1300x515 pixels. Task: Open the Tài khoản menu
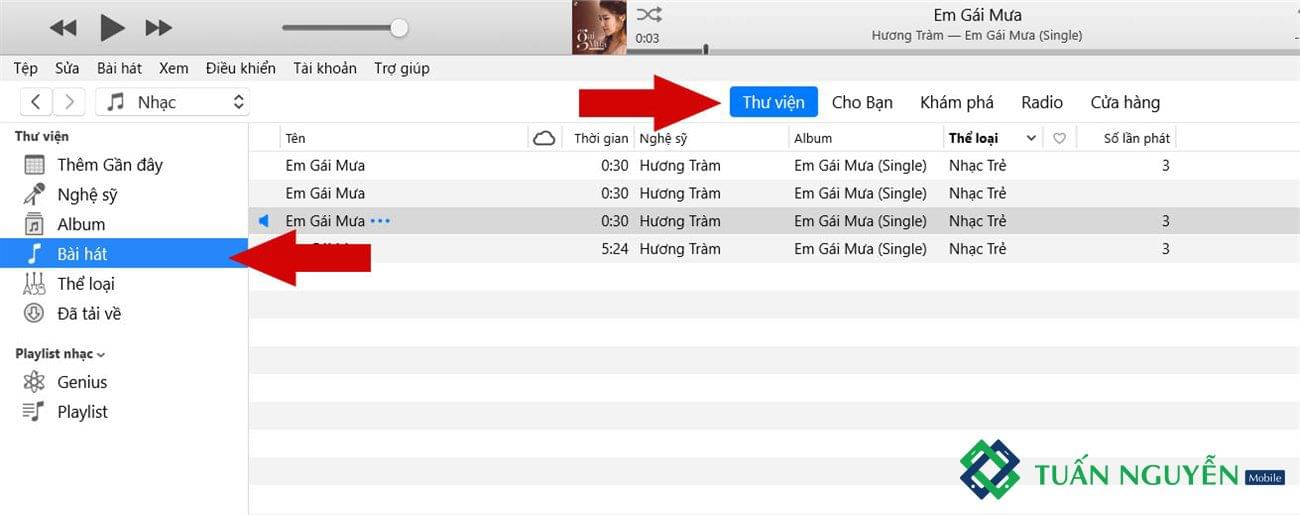(x=324, y=68)
